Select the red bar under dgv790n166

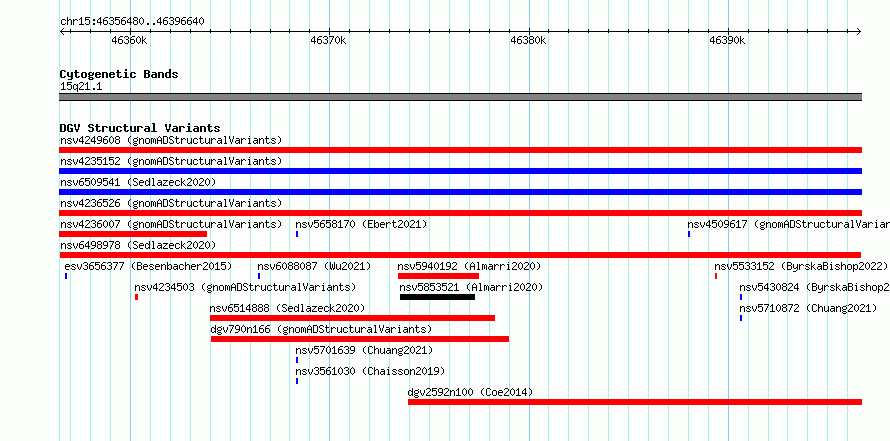point(360,339)
